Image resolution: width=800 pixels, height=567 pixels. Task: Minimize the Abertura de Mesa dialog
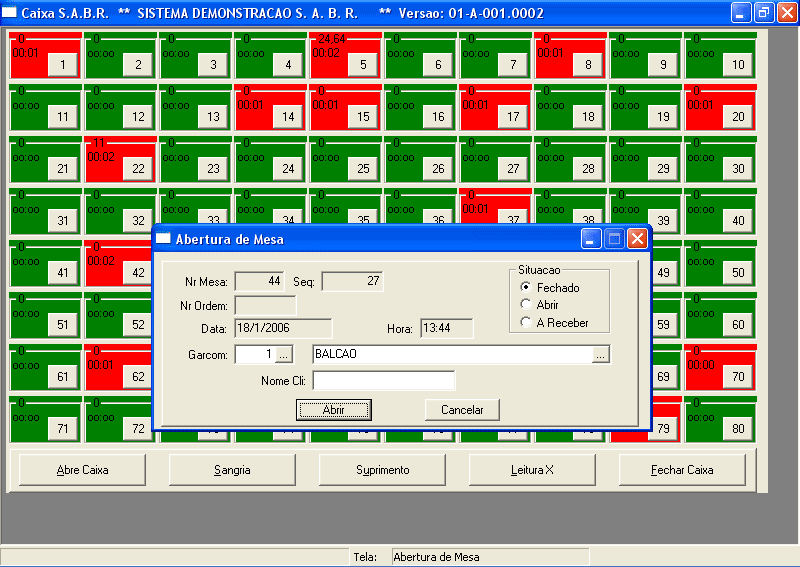point(591,238)
